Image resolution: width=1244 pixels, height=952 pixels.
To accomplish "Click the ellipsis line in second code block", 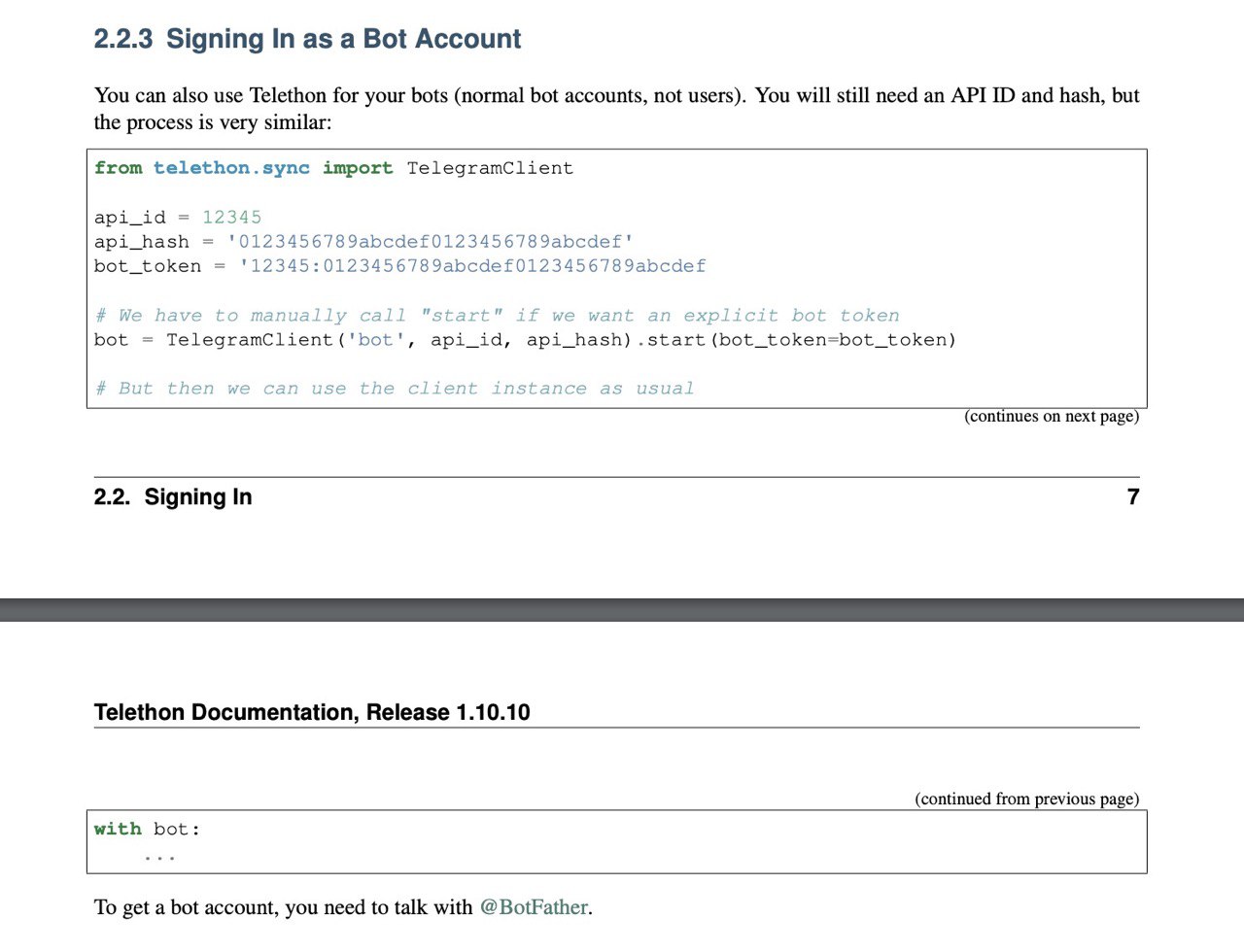I will click(159, 857).
